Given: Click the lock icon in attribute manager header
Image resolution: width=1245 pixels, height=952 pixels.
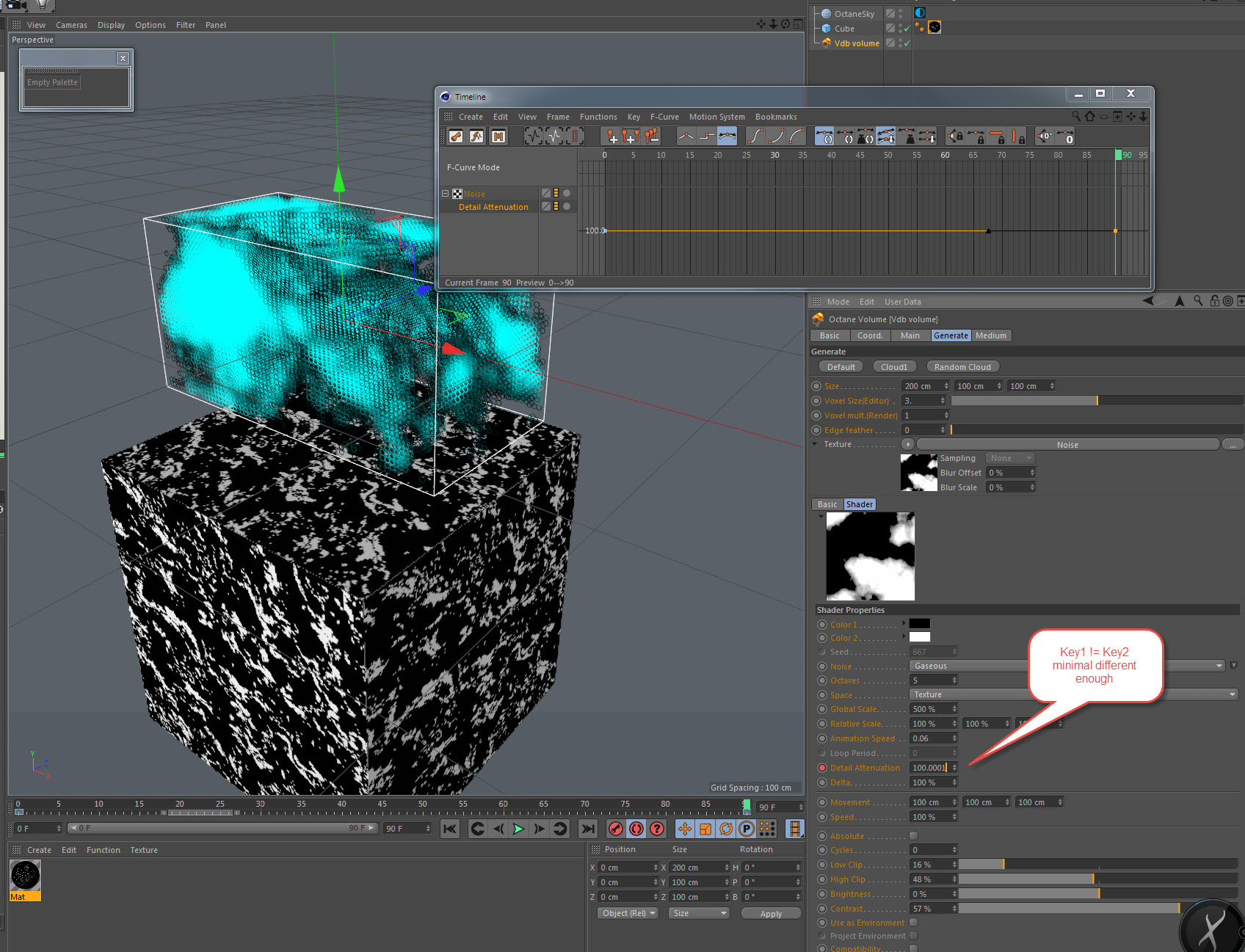Looking at the screenshot, I should point(1214,301).
